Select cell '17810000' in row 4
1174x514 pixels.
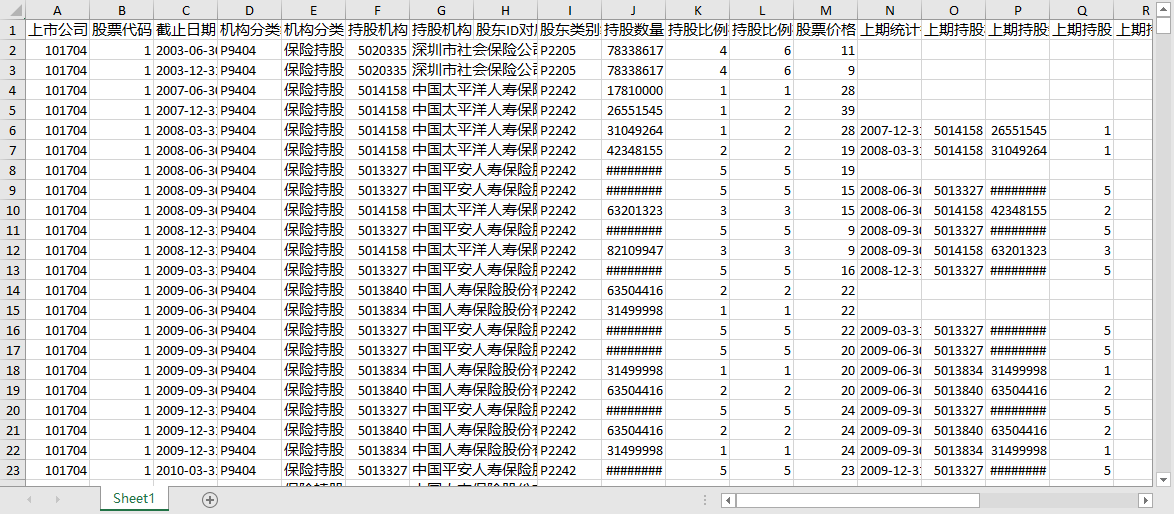click(x=633, y=90)
